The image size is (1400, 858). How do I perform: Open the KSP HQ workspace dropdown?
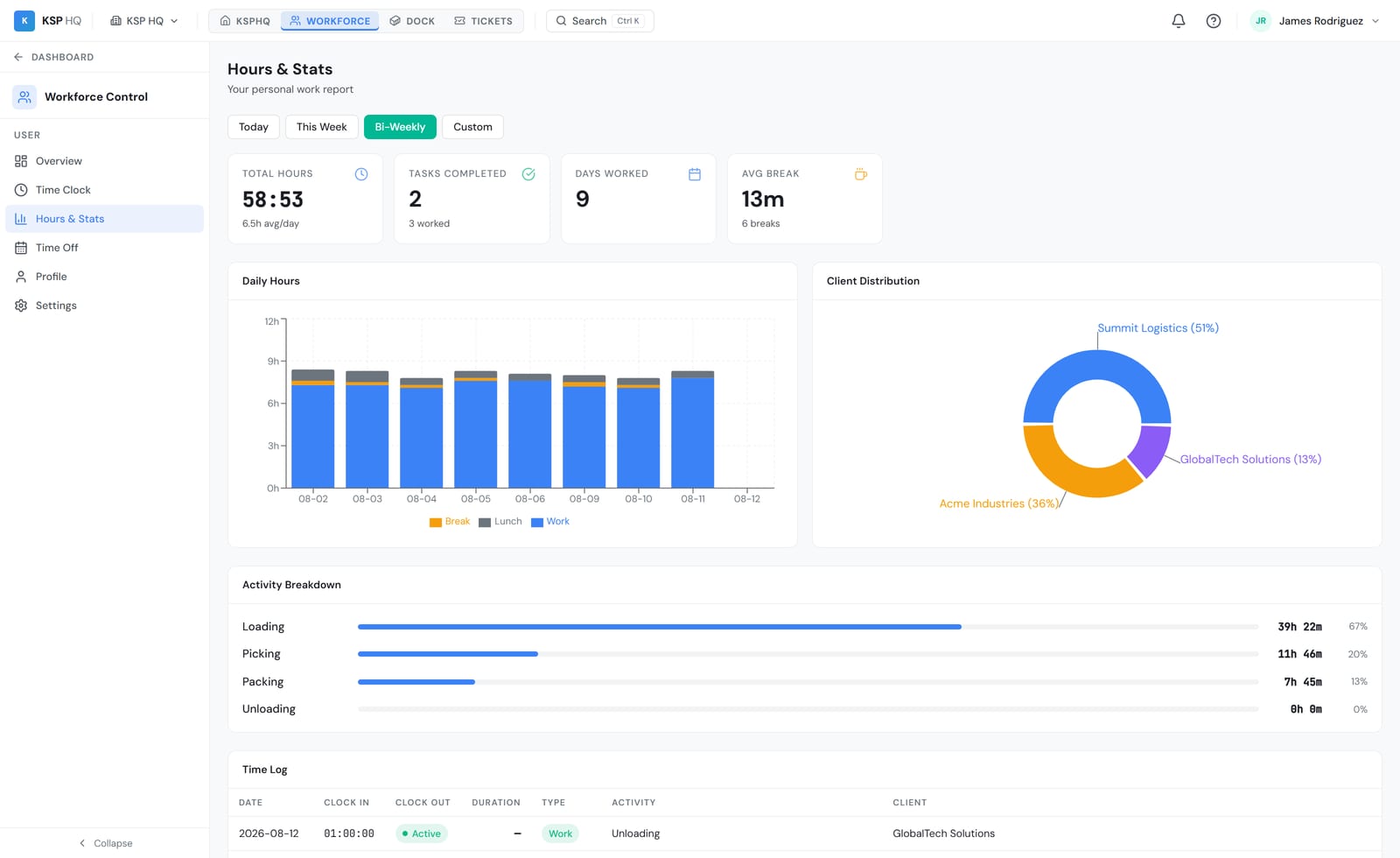click(144, 21)
